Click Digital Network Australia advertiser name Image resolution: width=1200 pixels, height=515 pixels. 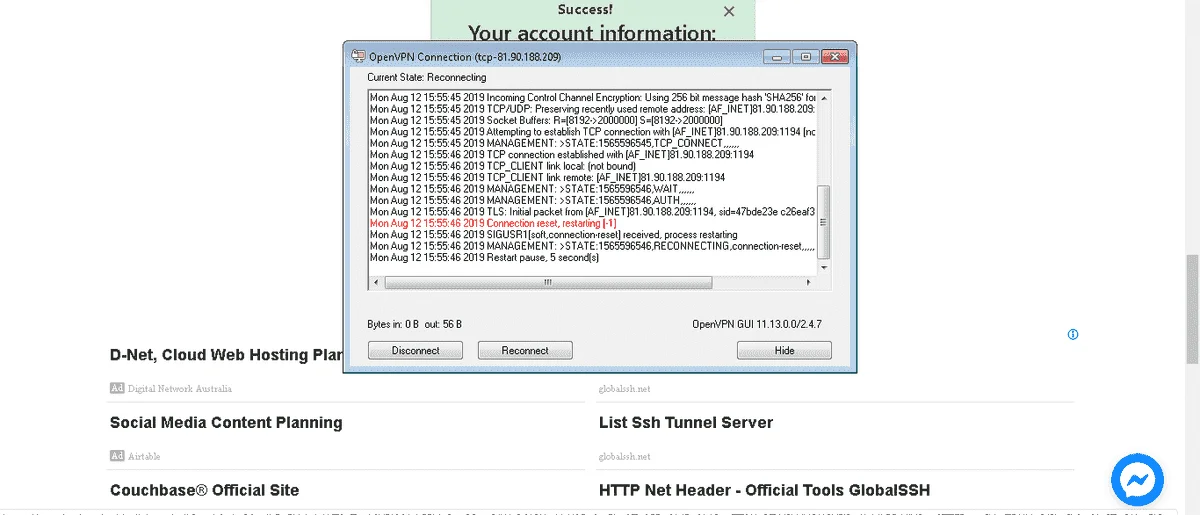pos(179,388)
